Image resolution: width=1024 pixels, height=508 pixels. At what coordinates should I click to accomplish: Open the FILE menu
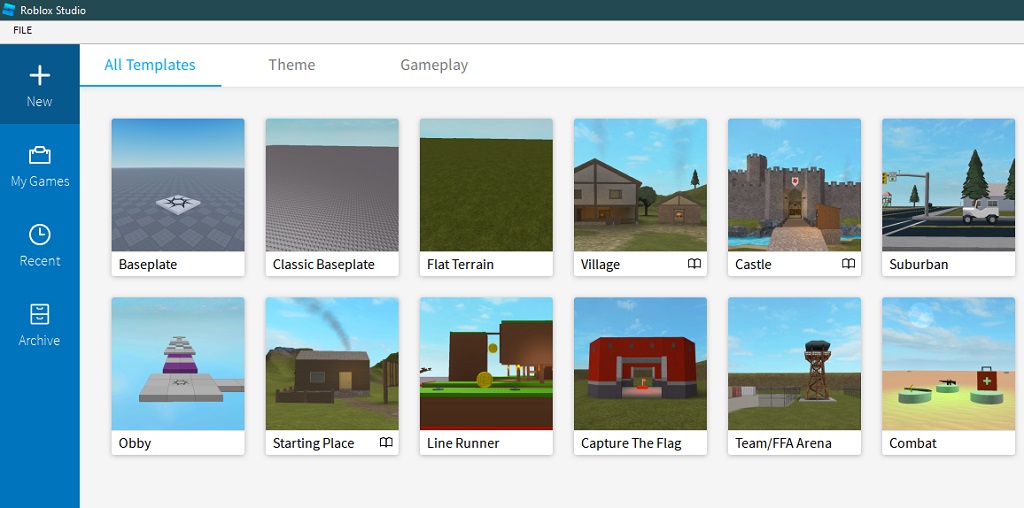pos(22,30)
